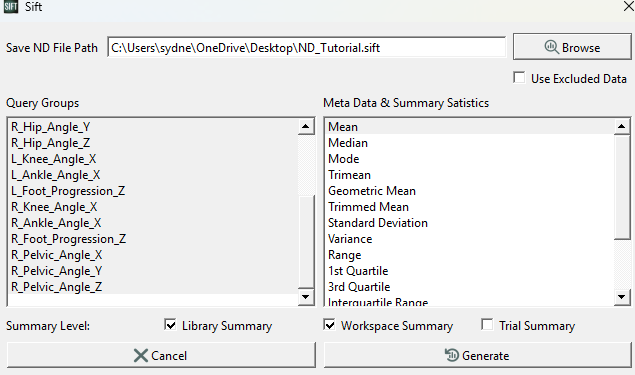This screenshot has width=635, height=375.
Task: Click Query Groups scroll down arrow
Action: [306, 297]
